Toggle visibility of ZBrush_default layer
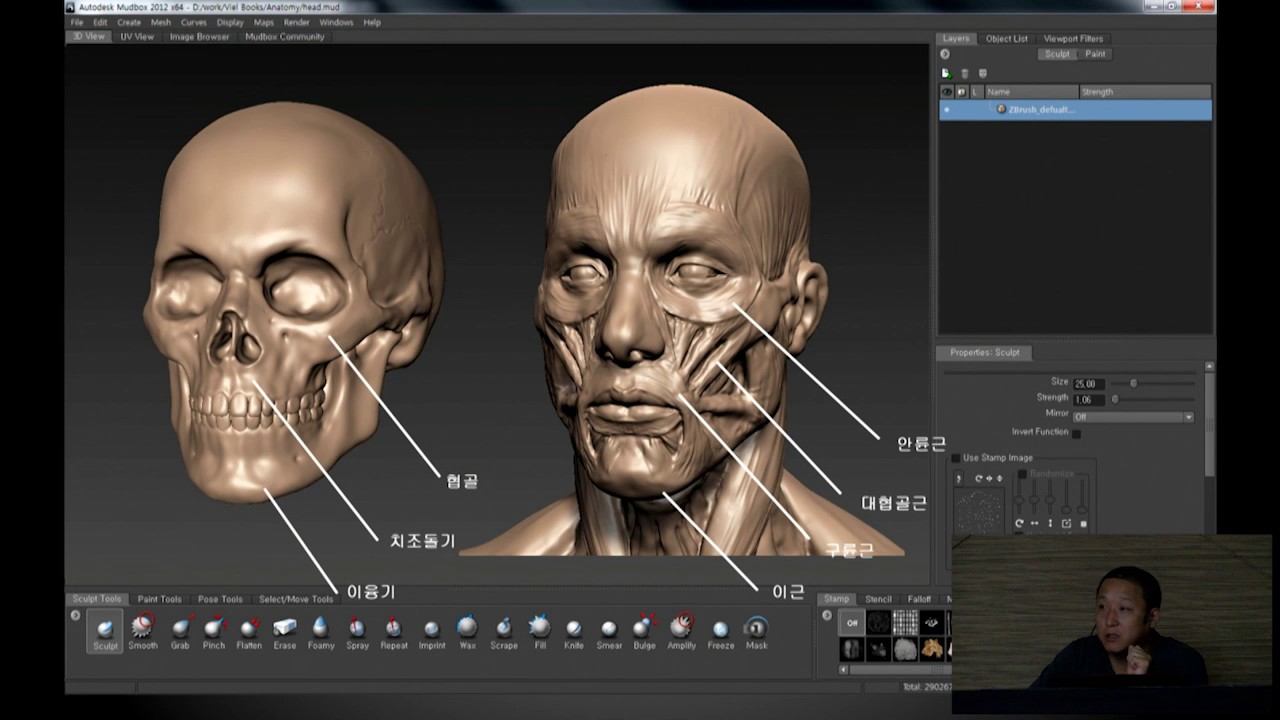The width and height of the screenshot is (1280, 720). pyautogui.click(x=947, y=109)
